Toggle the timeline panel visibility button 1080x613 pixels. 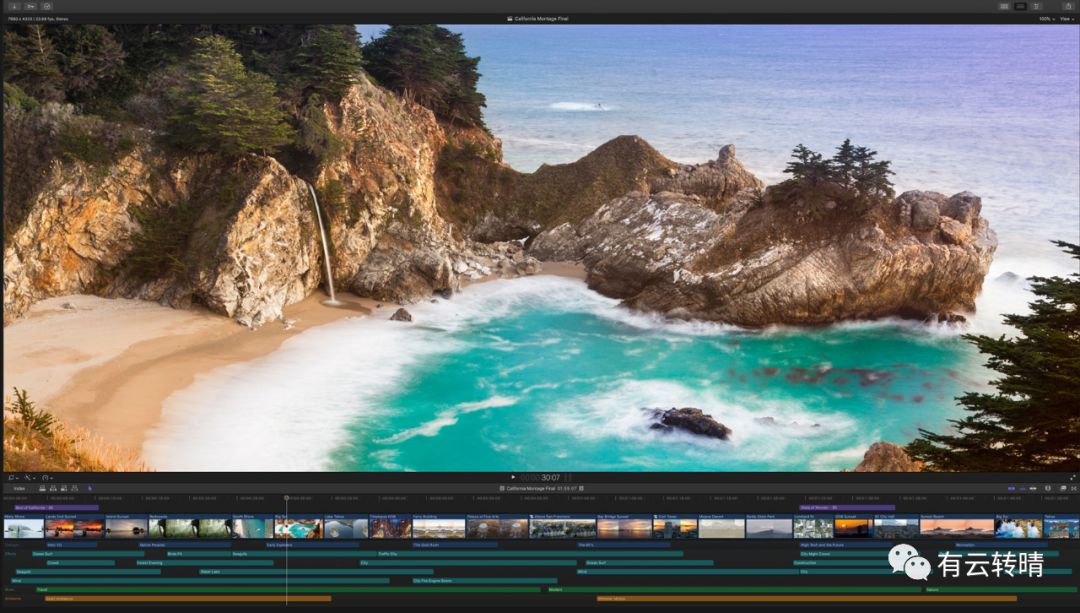[x=1020, y=6]
